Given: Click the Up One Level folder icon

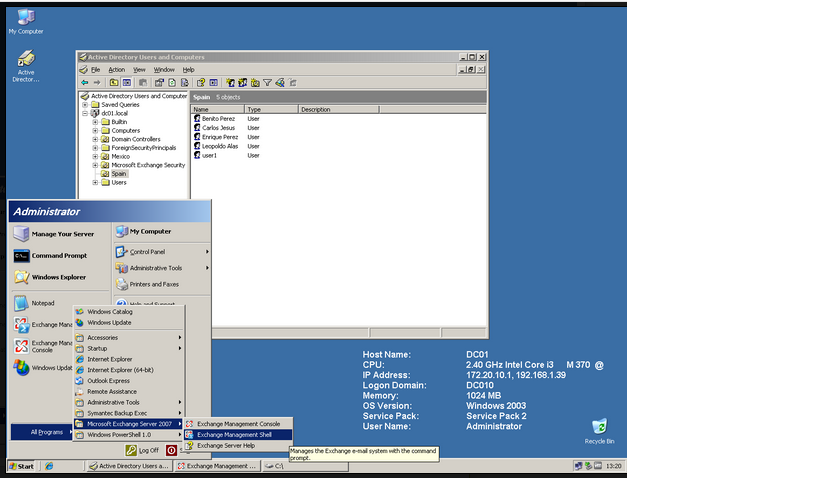Looking at the screenshot, I should pos(114,83).
